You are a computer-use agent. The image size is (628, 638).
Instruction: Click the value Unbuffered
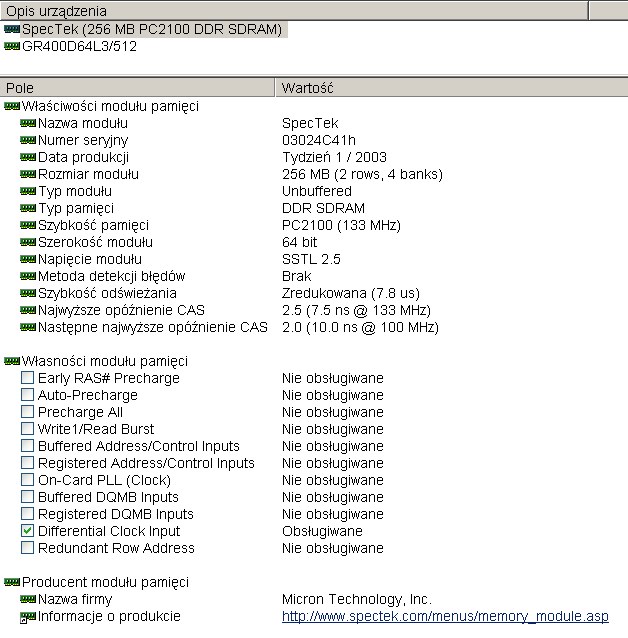coord(317,191)
